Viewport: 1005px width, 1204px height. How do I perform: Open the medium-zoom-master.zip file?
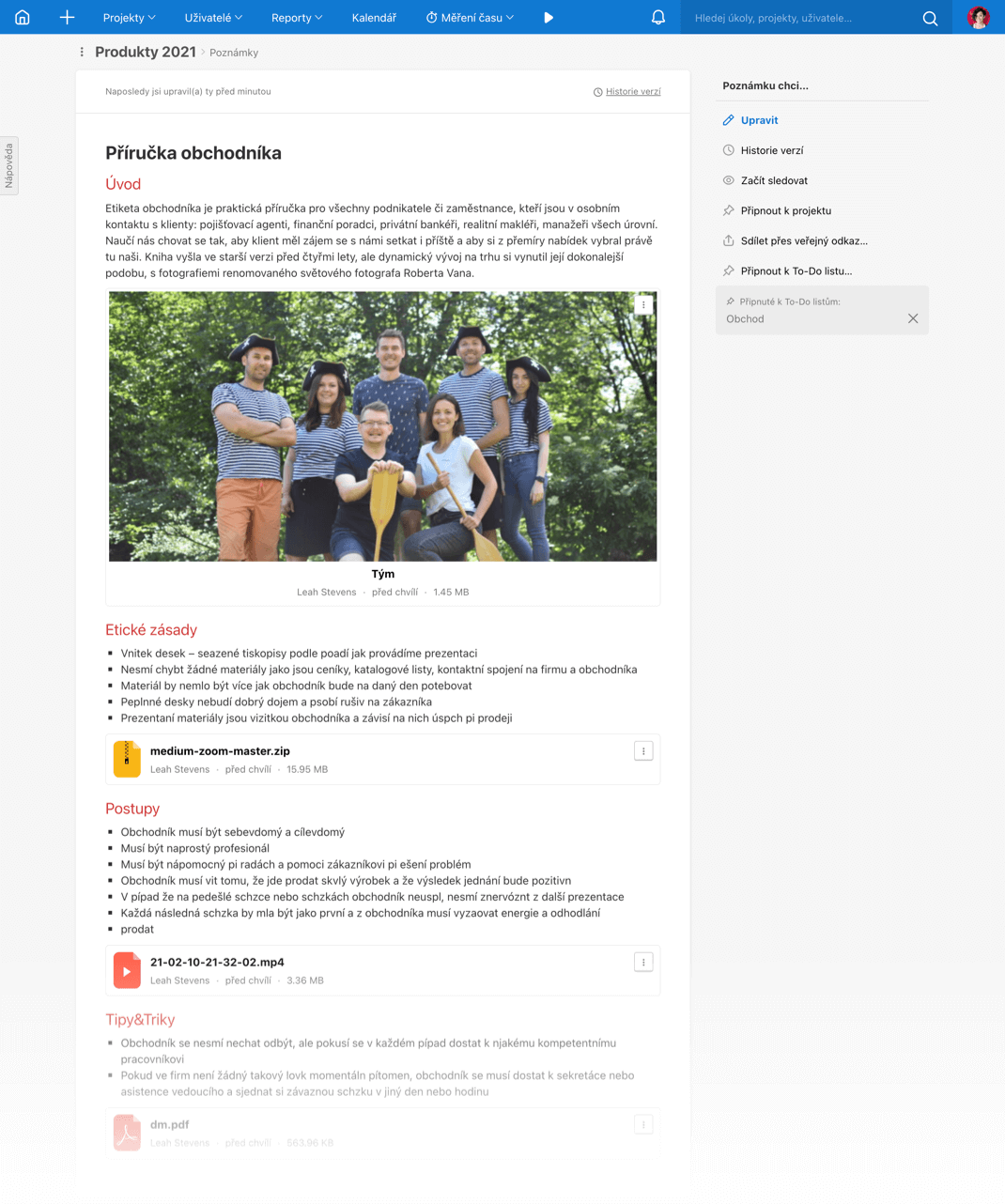[220, 750]
